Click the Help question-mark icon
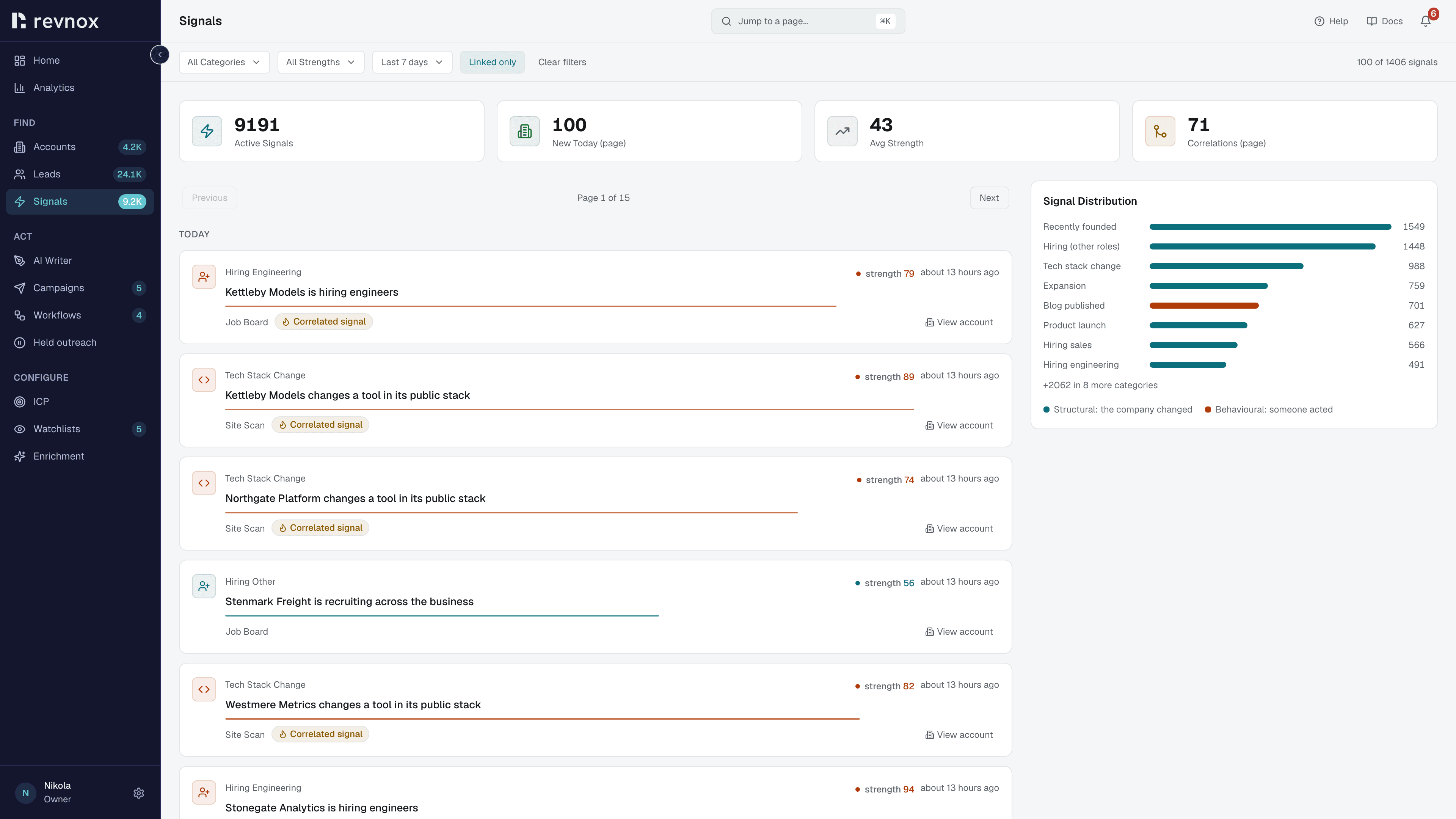The image size is (1456, 819). click(x=1319, y=21)
